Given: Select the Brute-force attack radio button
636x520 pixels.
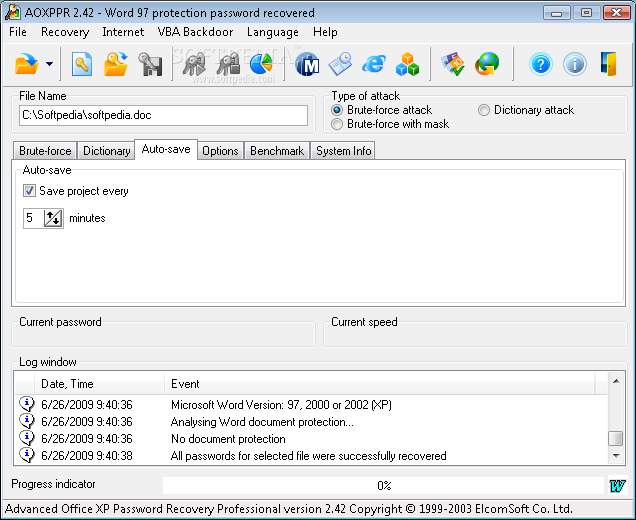Looking at the screenshot, I should (x=337, y=110).
